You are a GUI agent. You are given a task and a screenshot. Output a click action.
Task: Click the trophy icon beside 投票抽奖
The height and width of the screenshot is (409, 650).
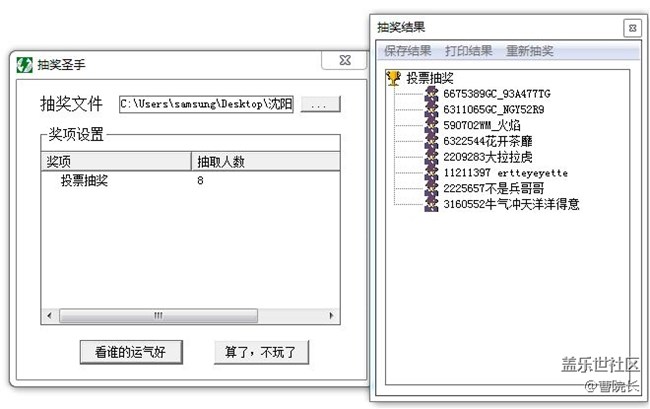[394, 78]
